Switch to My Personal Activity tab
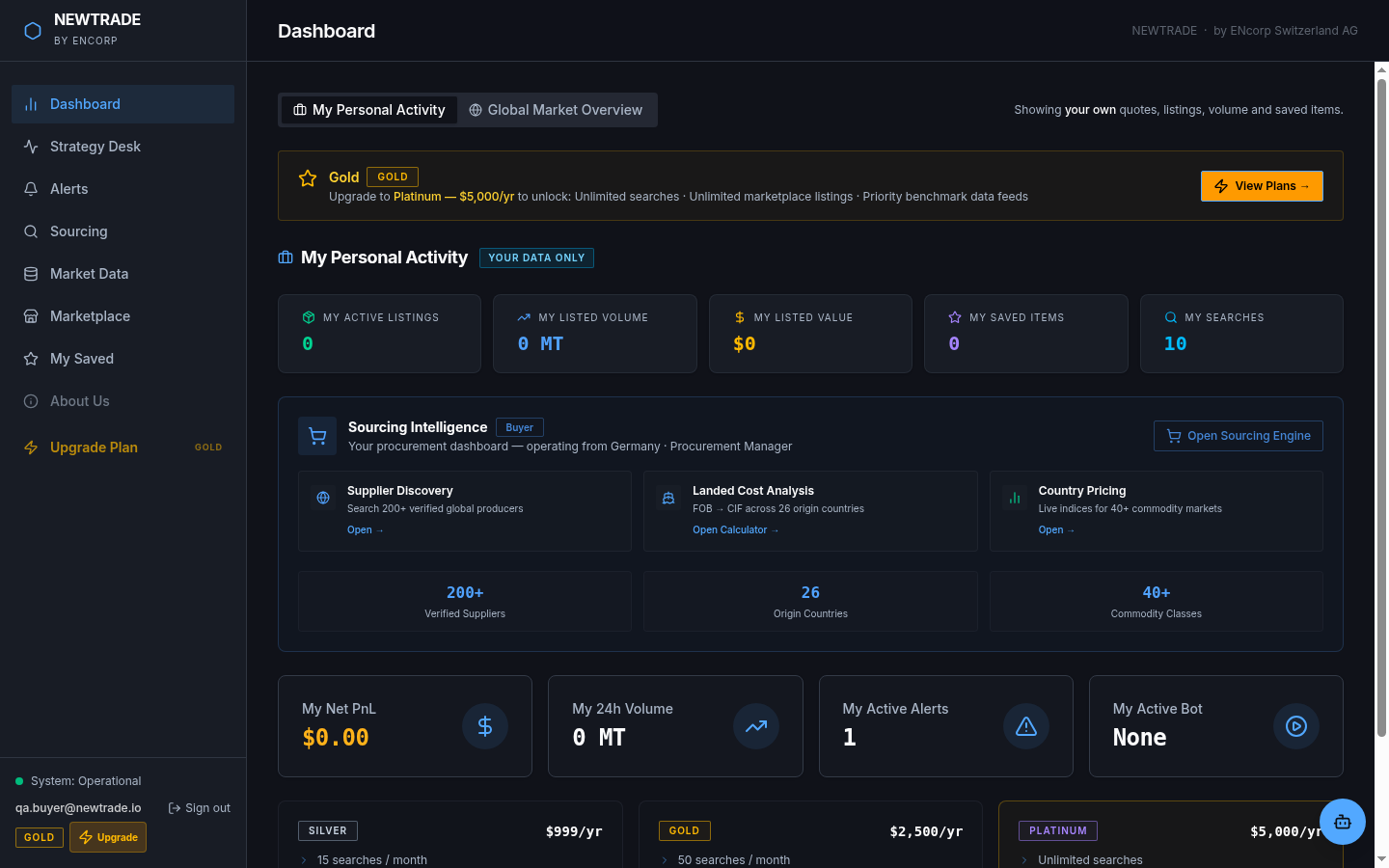The height and width of the screenshot is (868, 1389). 369,110
